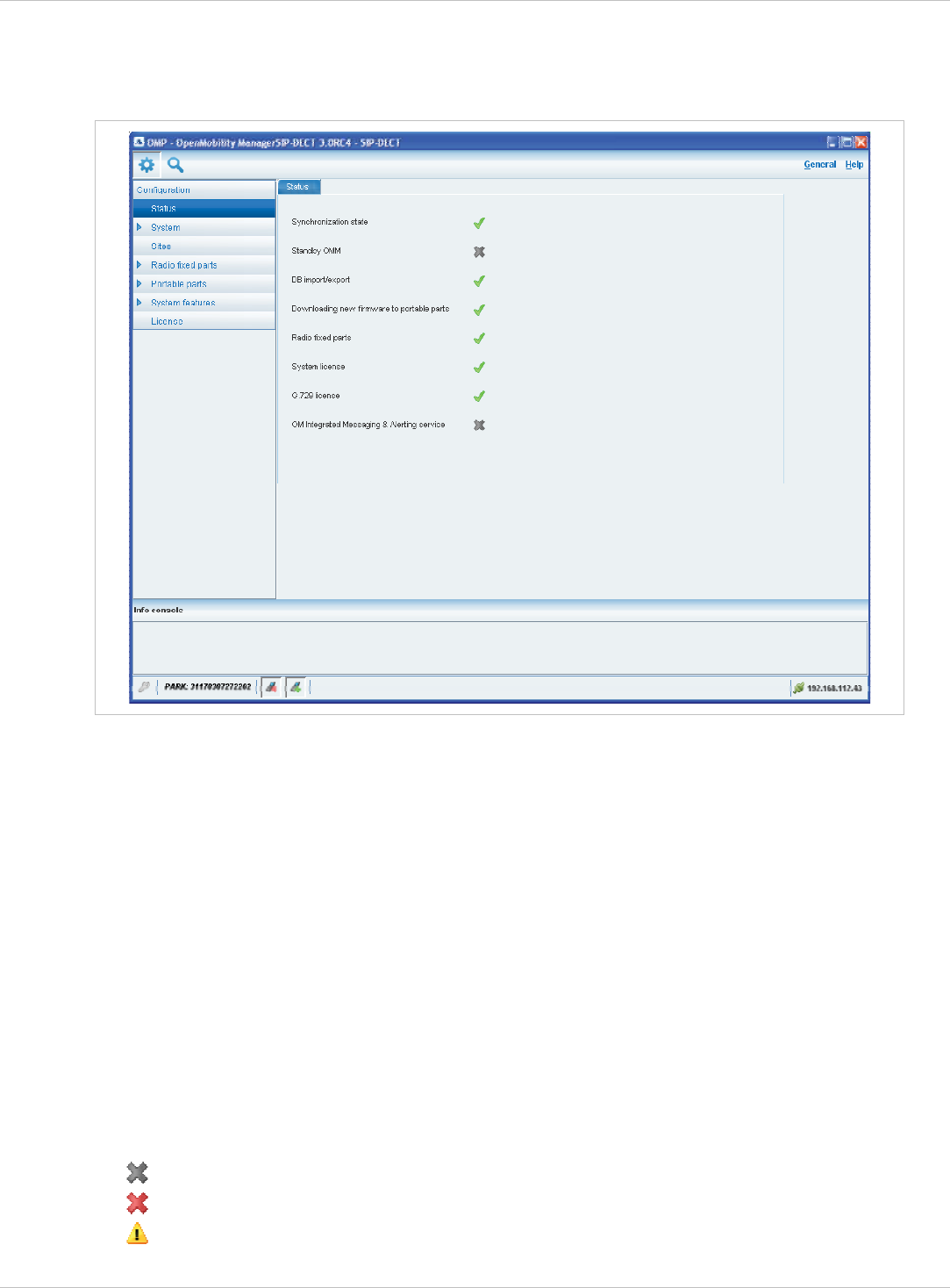
Task: Click the gray cross beside Standby OMM
Action: (479, 252)
